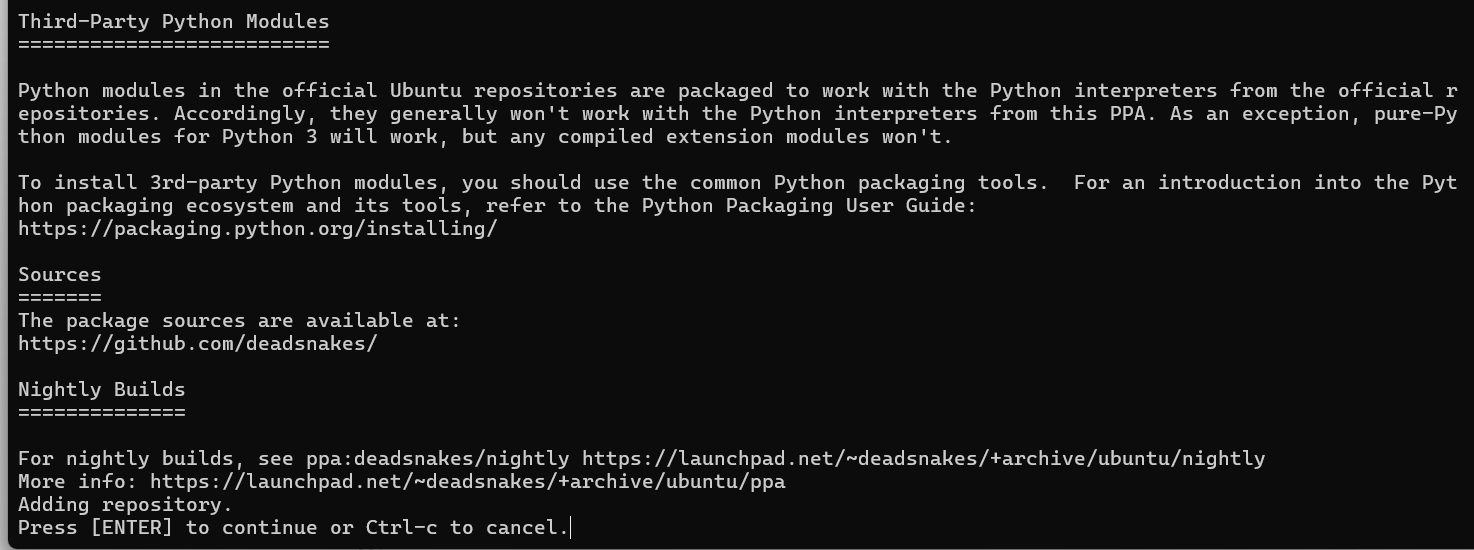Click the "ppa:deadsnakes/nightly" text

437,459
